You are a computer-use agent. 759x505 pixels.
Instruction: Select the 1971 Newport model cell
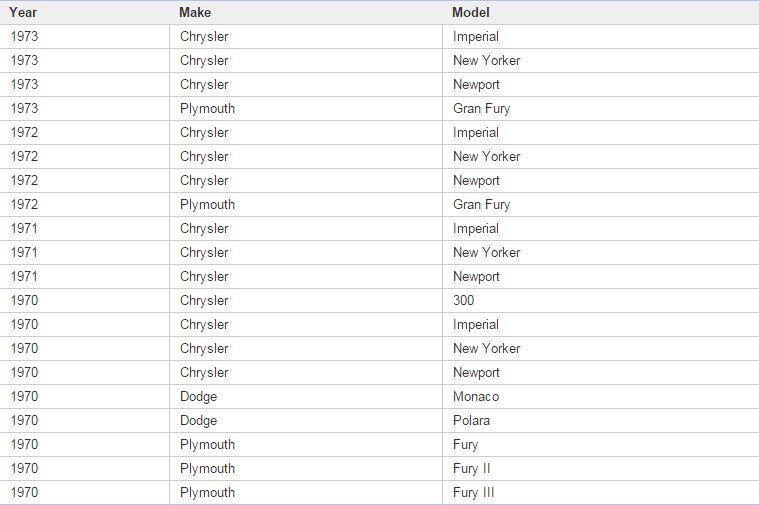point(601,276)
